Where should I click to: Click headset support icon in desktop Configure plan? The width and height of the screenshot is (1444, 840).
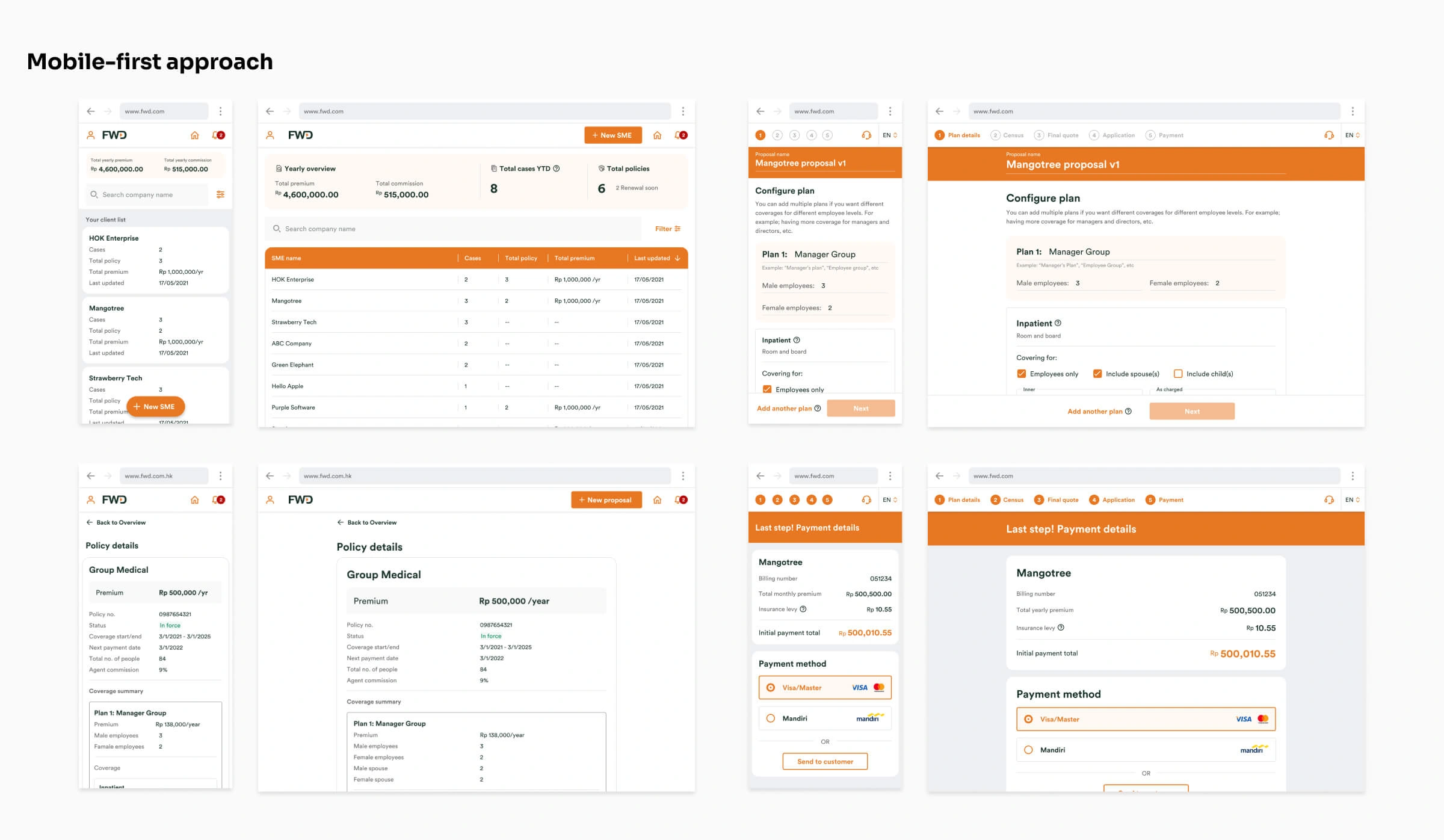pyautogui.click(x=1328, y=135)
